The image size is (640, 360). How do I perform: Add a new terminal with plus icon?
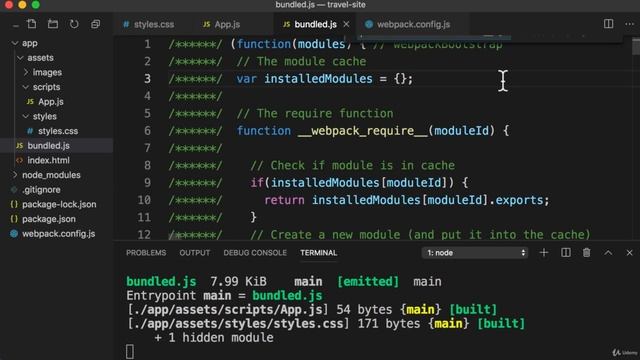544,253
